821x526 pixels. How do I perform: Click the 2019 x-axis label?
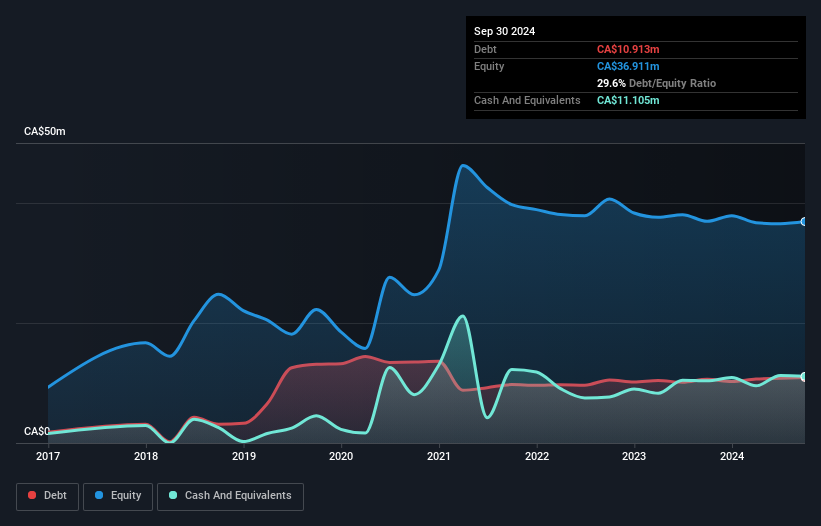coord(244,456)
